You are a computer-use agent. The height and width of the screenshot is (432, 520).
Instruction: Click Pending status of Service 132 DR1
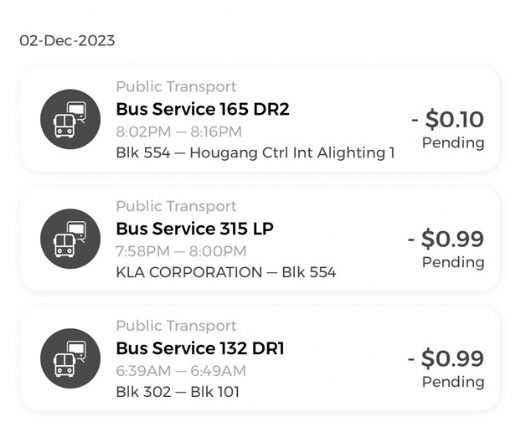click(x=453, y=382)
